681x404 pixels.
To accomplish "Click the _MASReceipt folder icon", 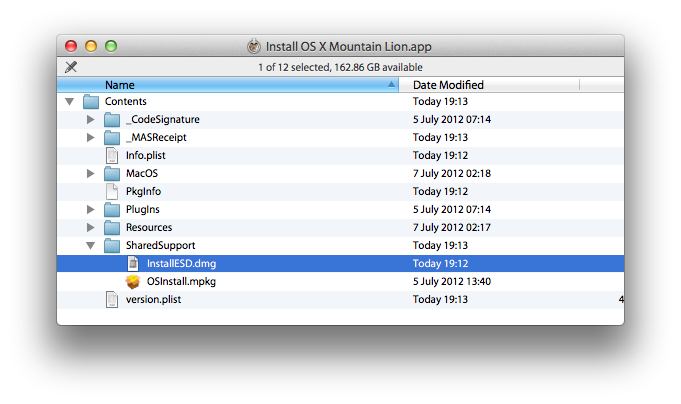I will (112, 138).
